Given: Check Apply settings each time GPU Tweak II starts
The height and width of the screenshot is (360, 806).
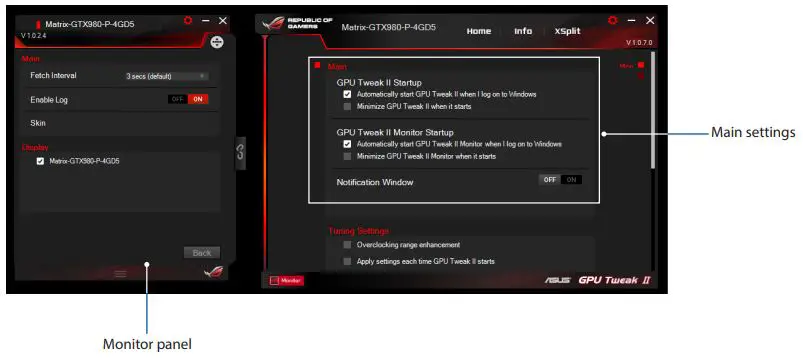Looking at the screenshot, I should pyautogui.click(x=347, y=261).
